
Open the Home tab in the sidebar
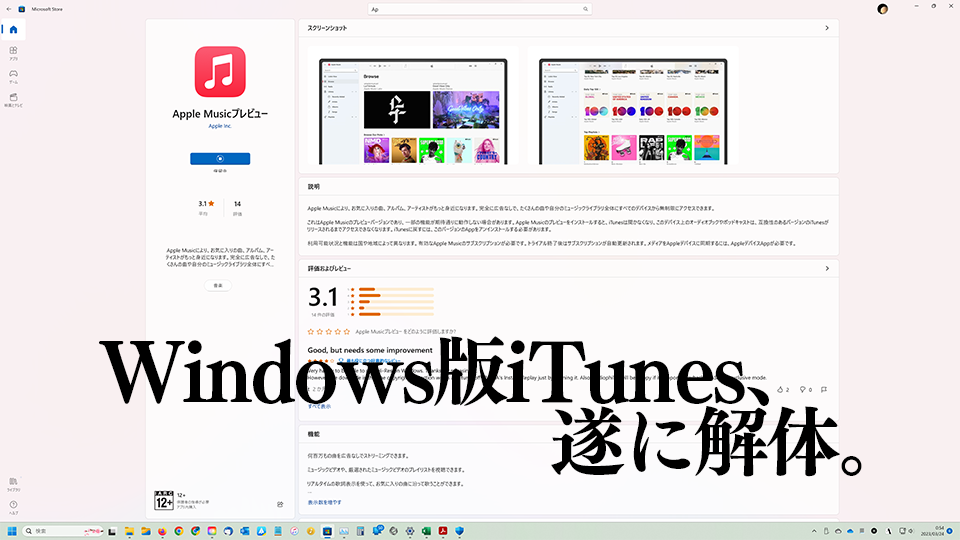pos(13,29)
